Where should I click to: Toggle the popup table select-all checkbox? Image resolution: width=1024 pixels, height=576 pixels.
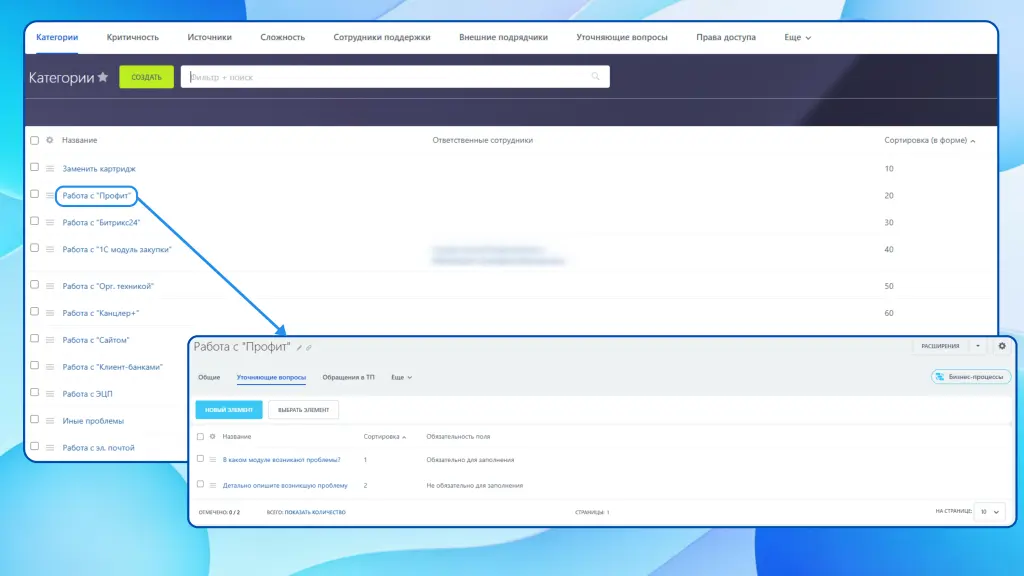point(200,436)
